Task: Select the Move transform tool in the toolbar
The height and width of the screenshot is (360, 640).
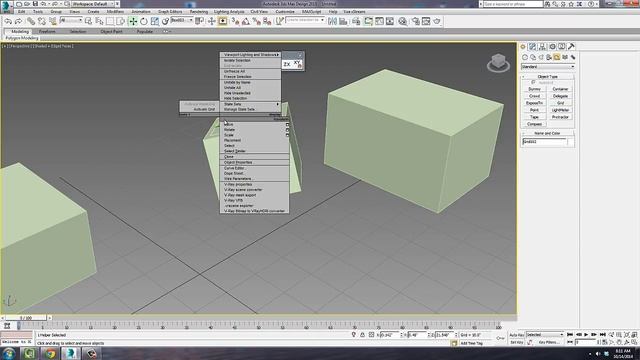Action: point(133,21)
